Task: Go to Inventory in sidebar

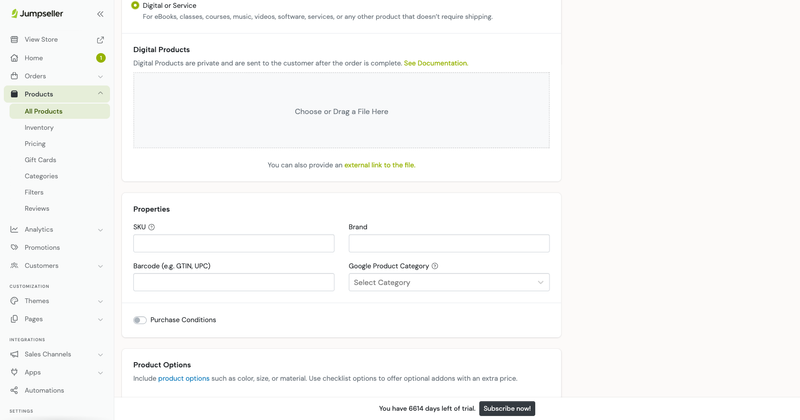Action: point(39,128)
